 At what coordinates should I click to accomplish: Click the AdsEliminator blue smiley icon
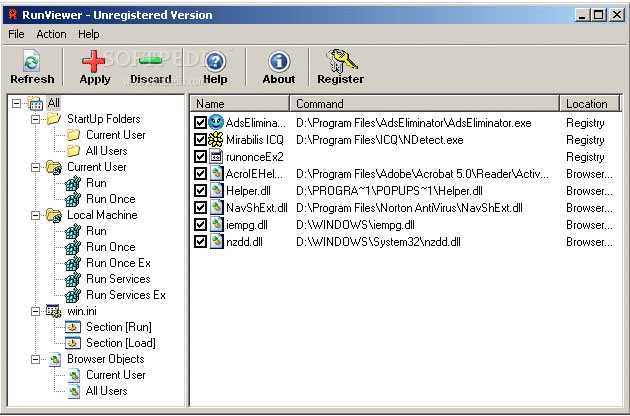216,123
